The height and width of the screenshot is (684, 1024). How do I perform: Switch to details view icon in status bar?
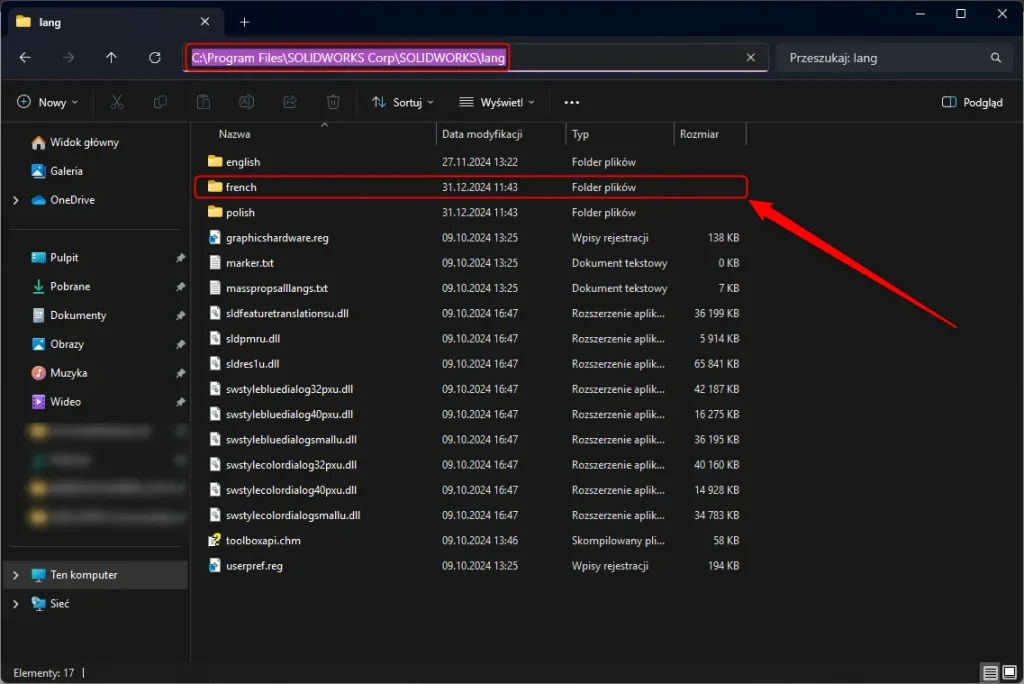point(990,672)
